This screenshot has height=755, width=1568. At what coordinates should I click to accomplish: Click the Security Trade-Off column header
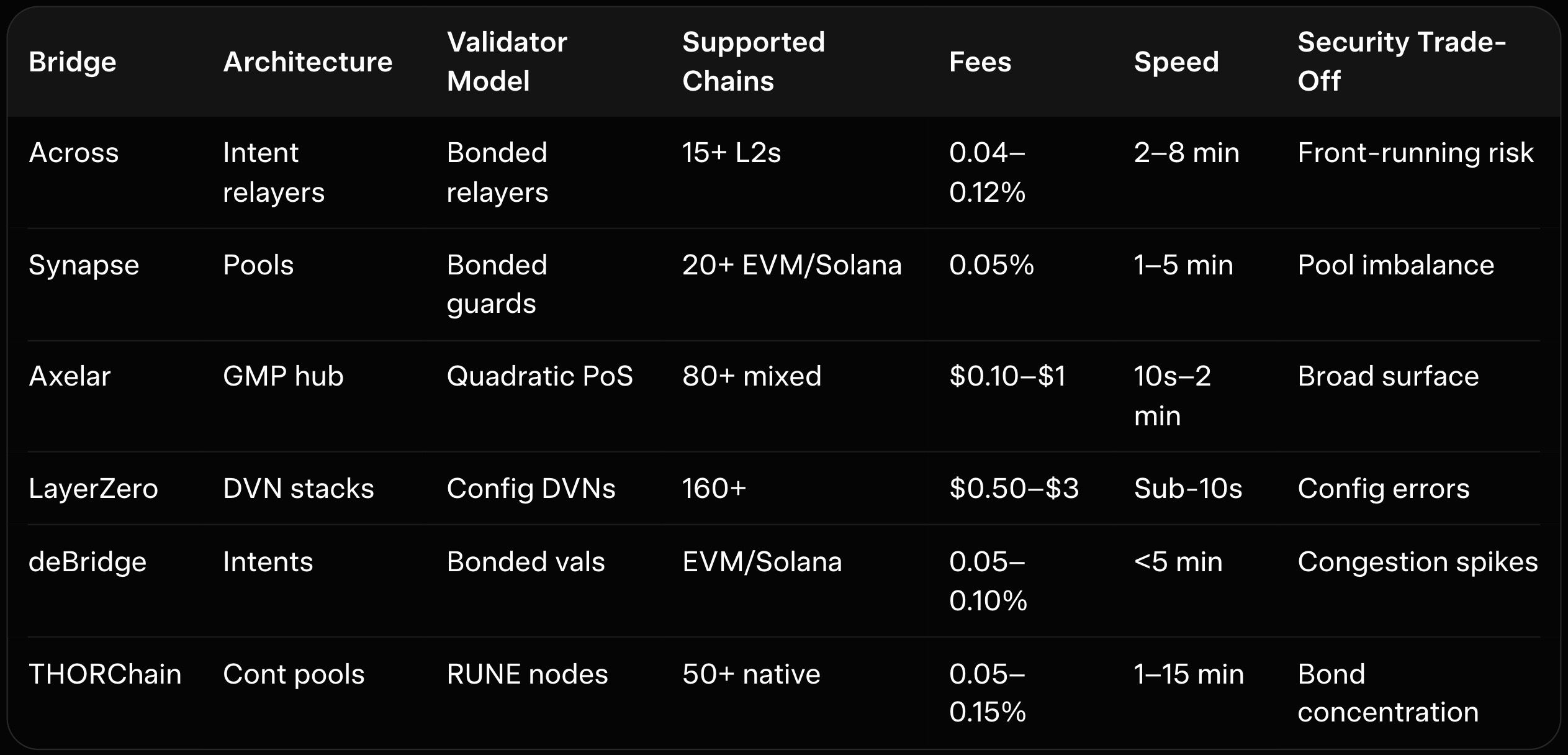(x=1401, y=61)
